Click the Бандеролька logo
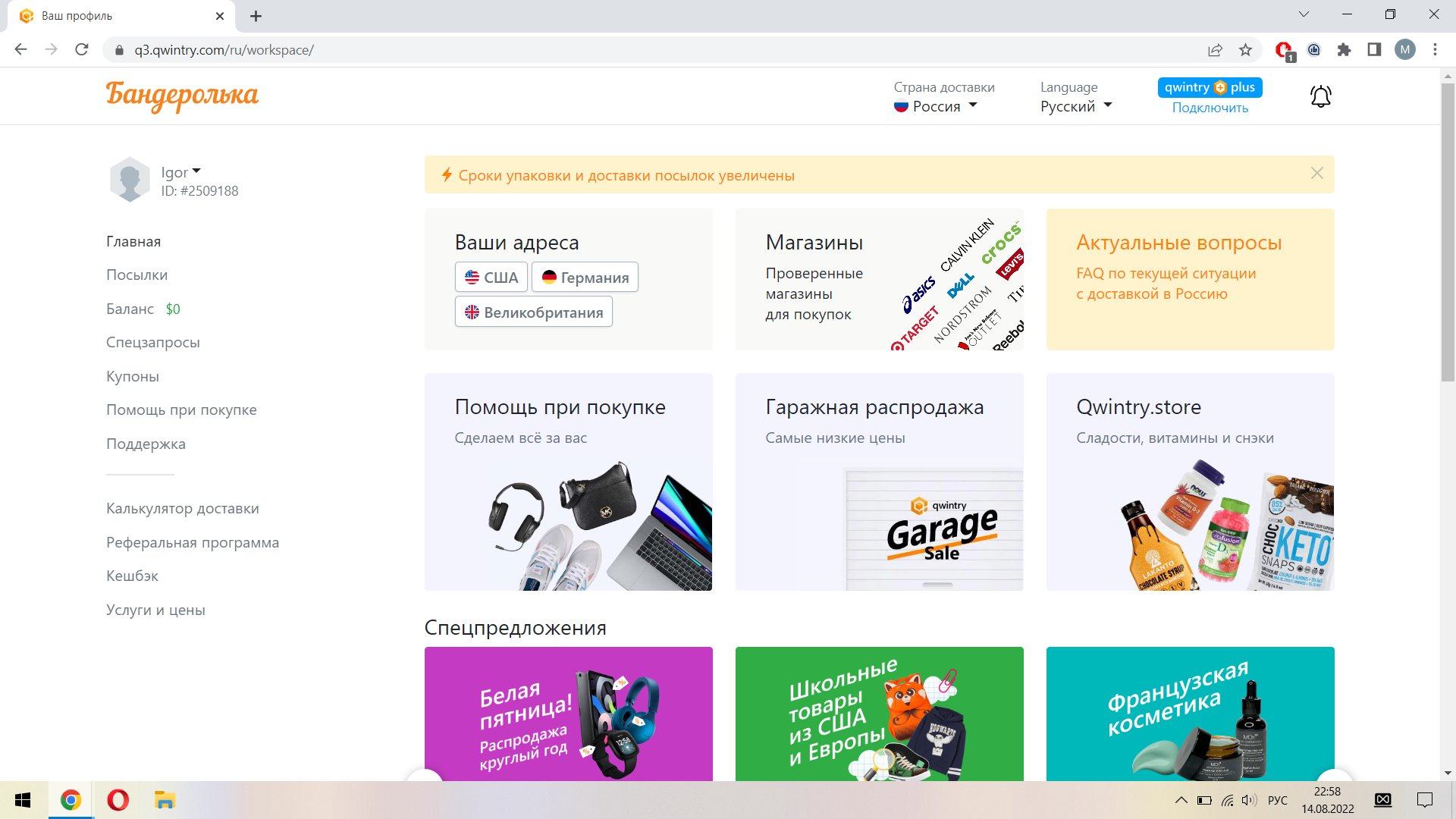 coord(182,96)
